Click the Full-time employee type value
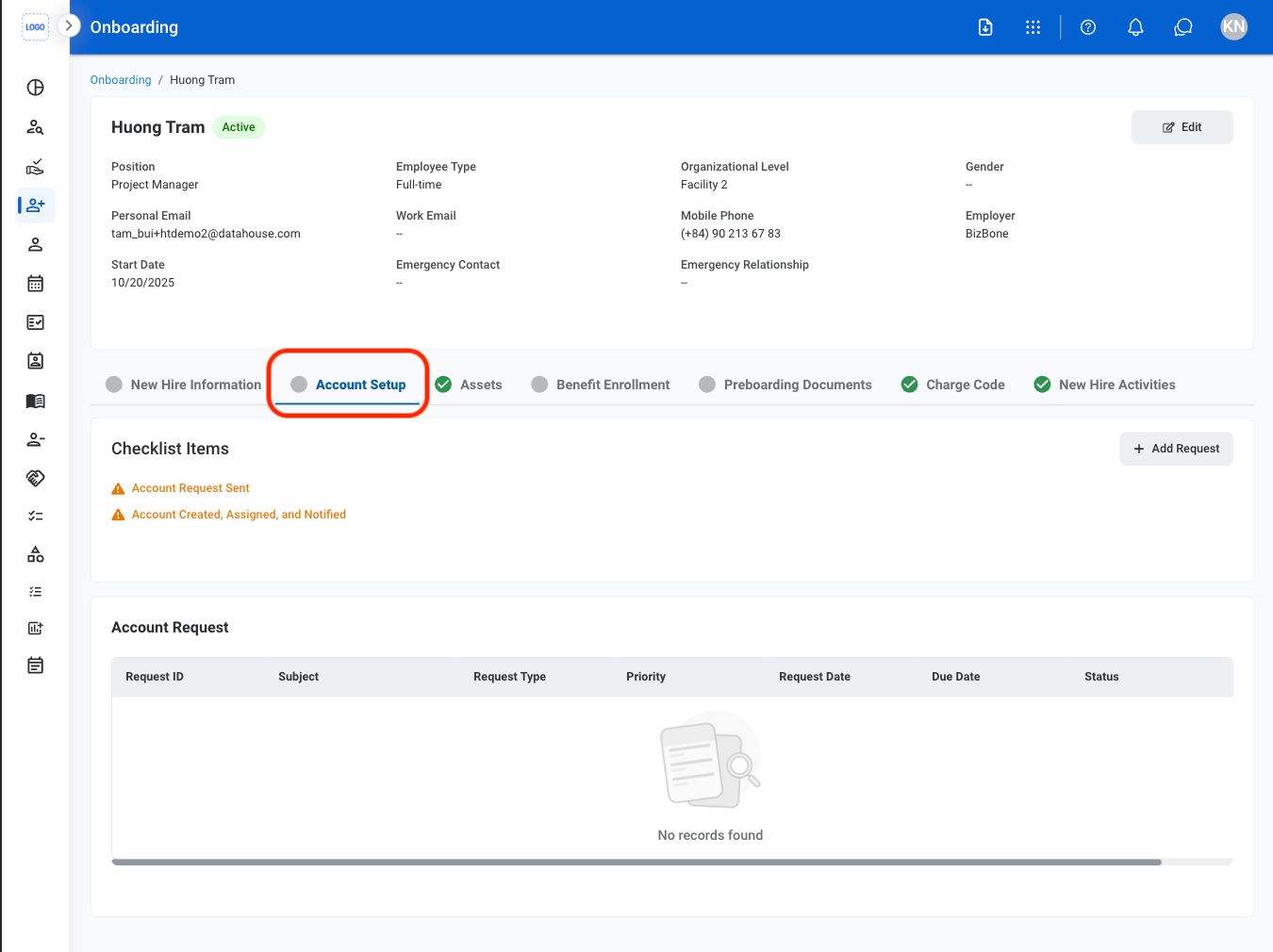The width and height of the screenshot is (1273, 952). 419,185
